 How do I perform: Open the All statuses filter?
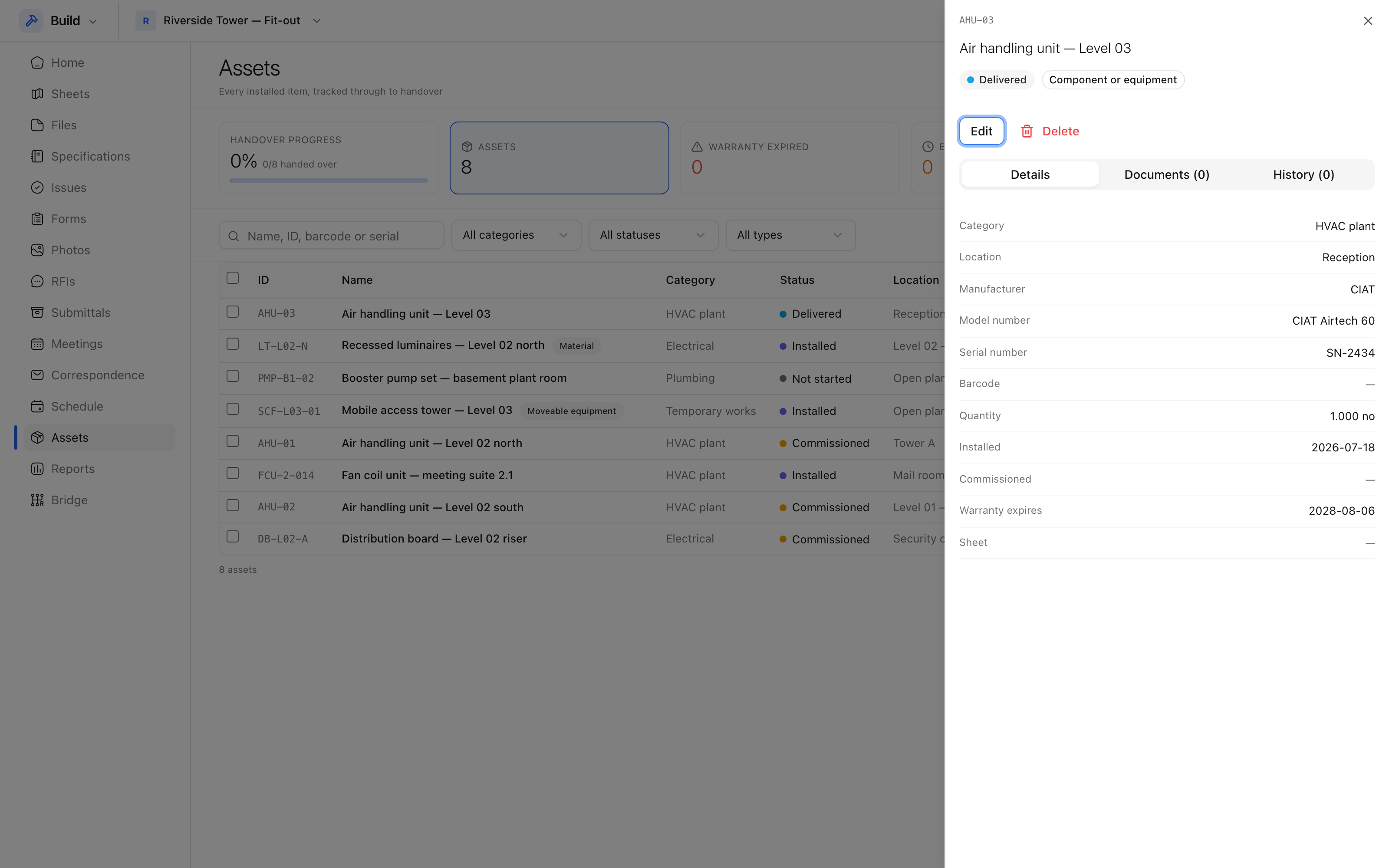pos(653,235)
